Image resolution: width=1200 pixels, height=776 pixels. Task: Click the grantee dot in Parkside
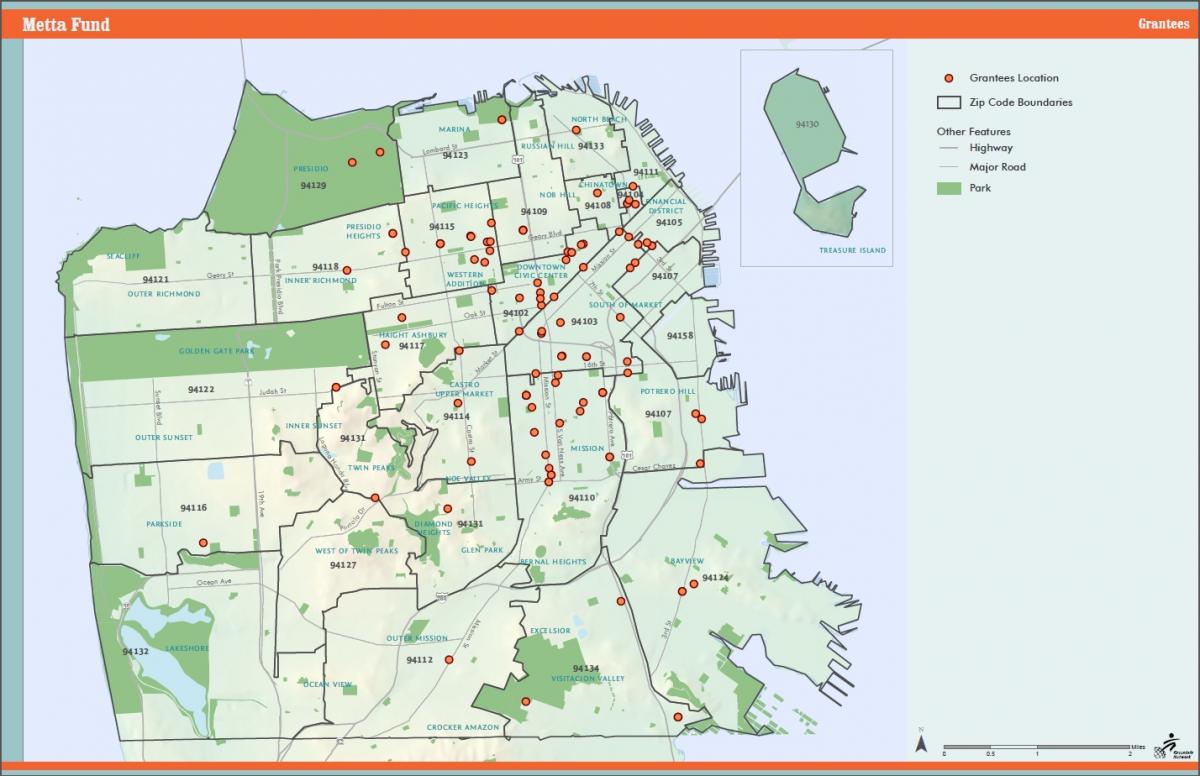tap(203, 543)
